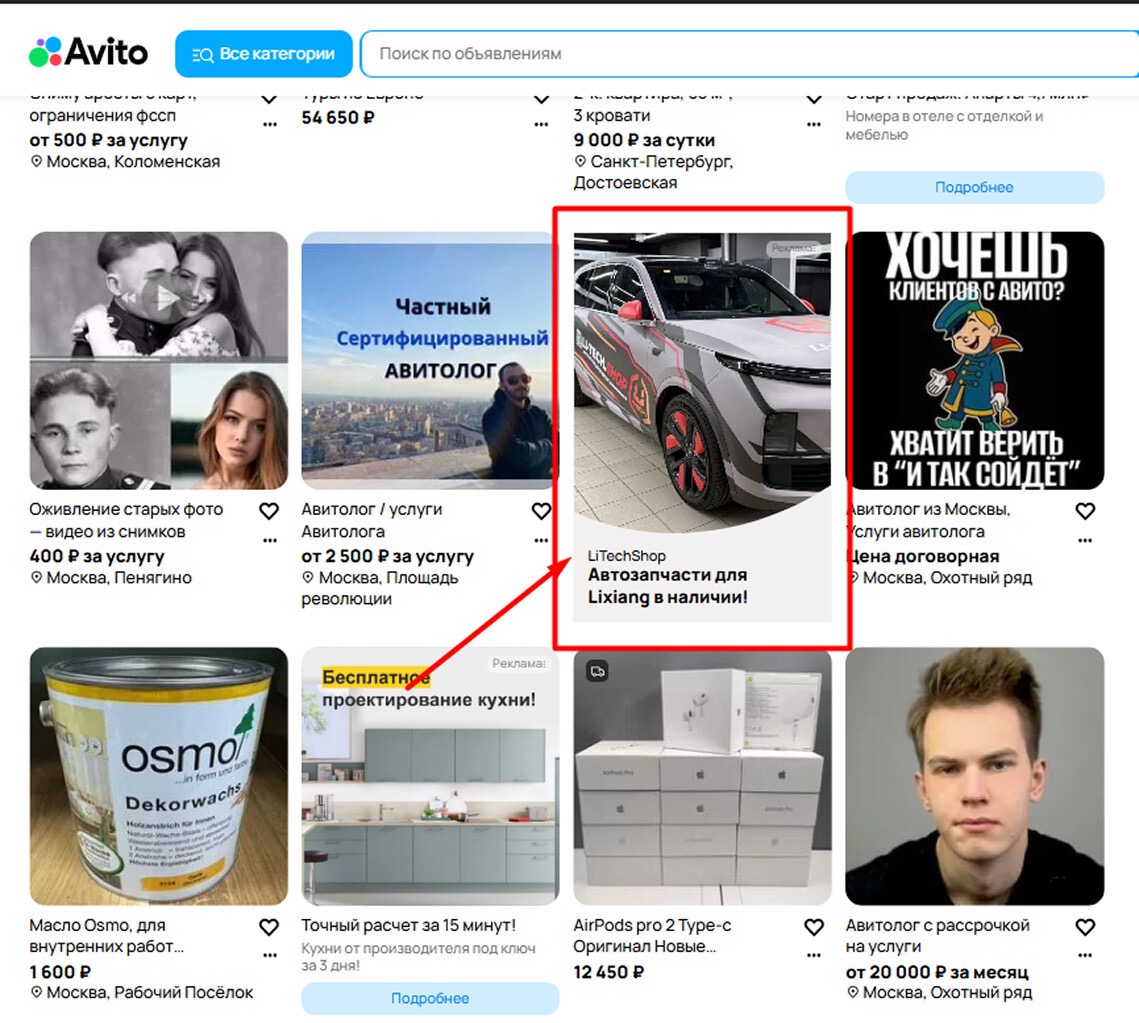Like the AirPods pro 2 listing

coord(813,928)
